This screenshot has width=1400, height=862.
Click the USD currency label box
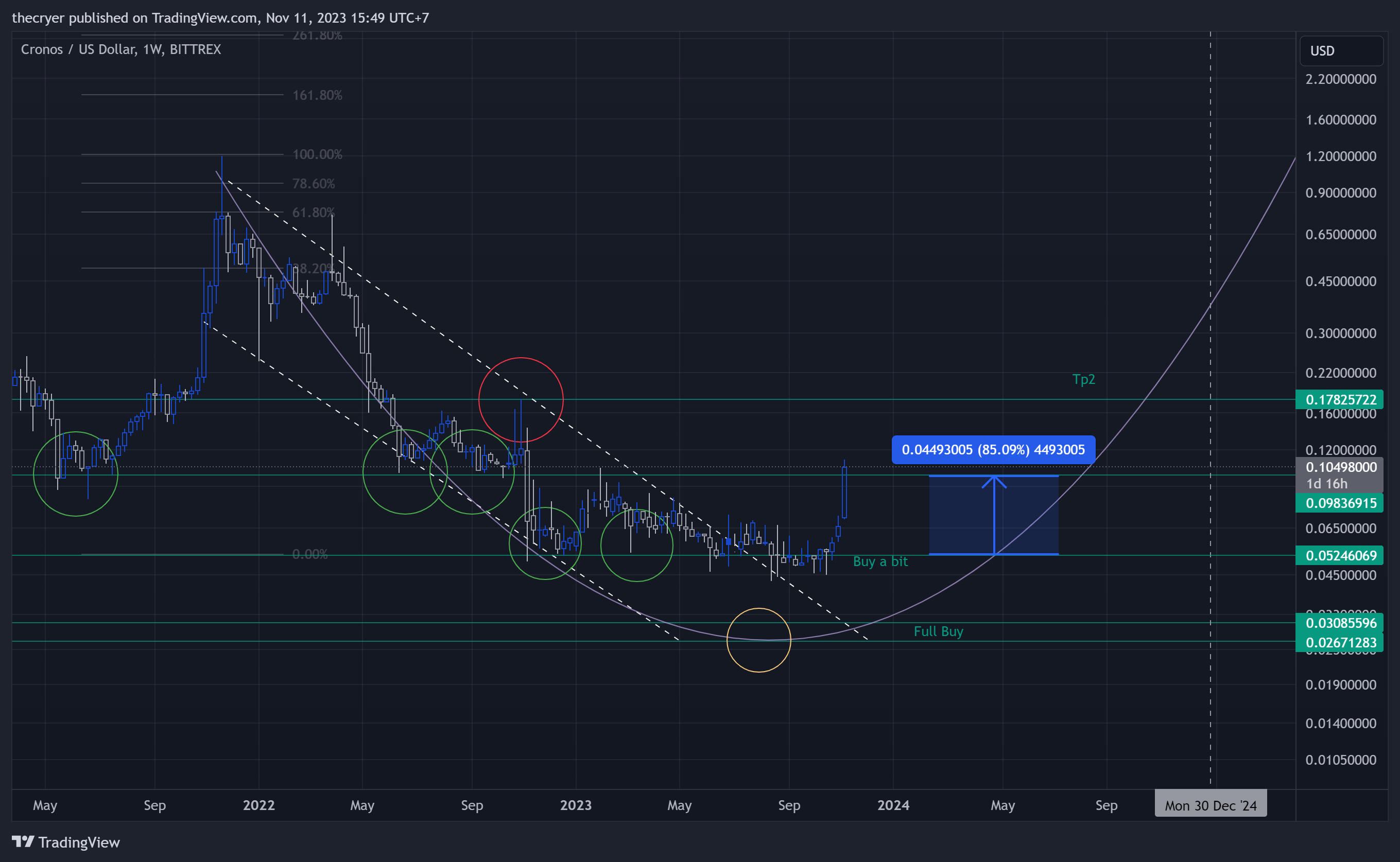pos(1341,51)
